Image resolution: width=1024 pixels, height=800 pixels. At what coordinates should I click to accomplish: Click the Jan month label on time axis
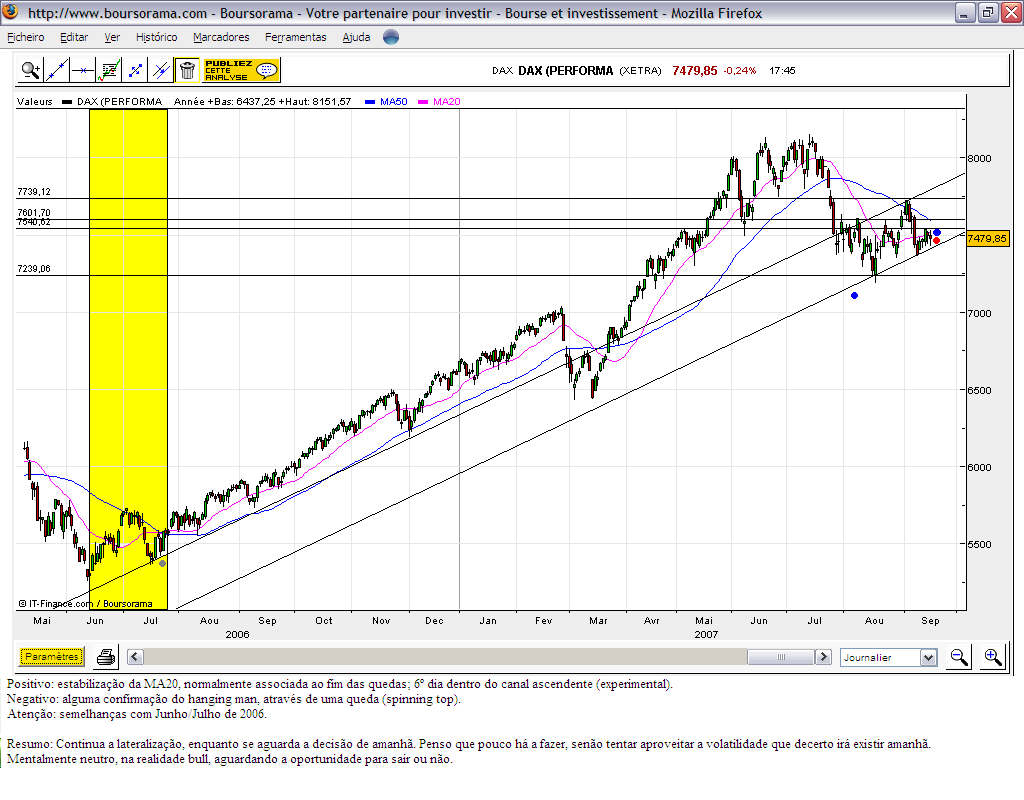click(x=488, y=620)
